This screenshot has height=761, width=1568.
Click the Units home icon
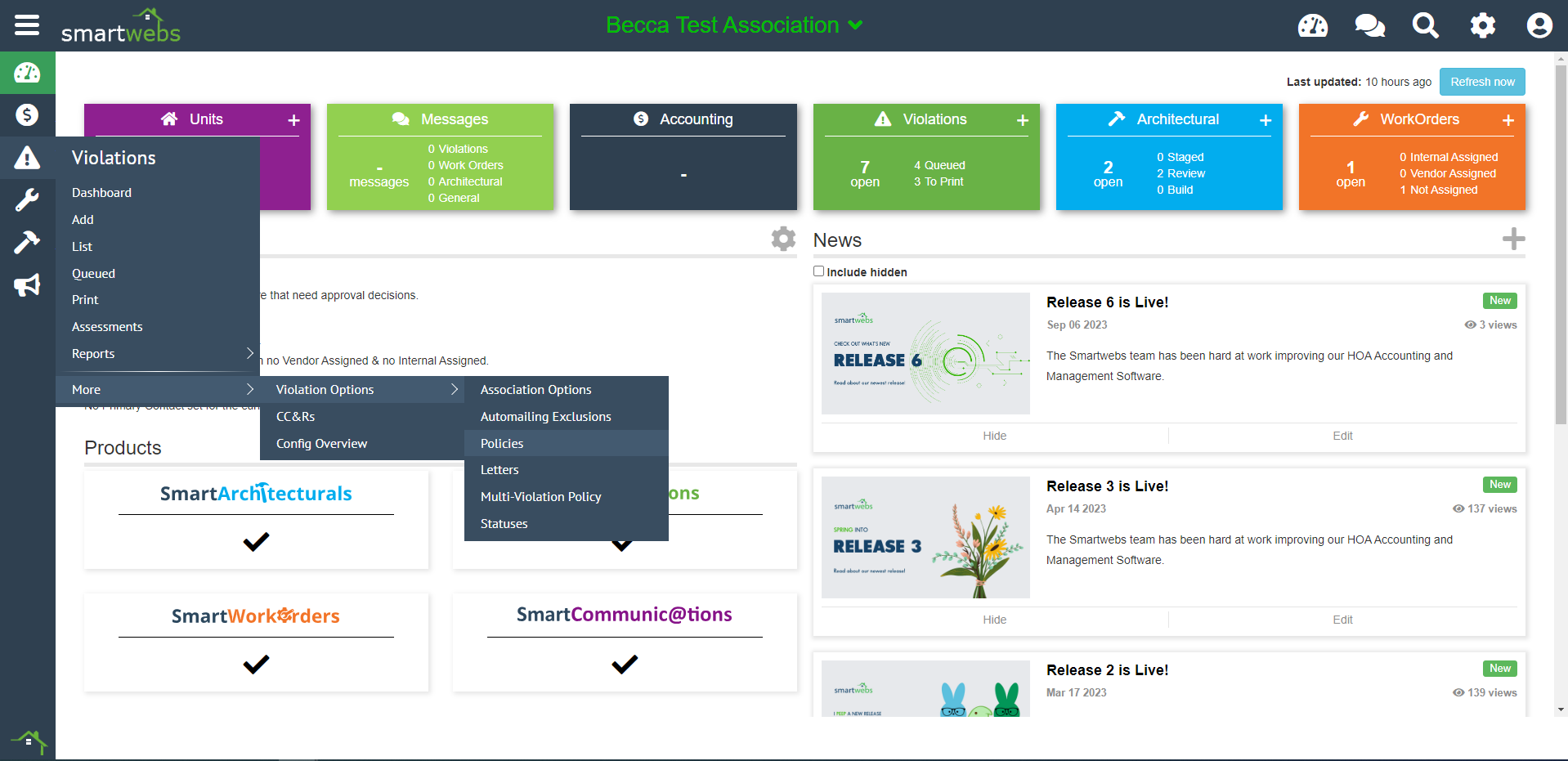(169, 119)
